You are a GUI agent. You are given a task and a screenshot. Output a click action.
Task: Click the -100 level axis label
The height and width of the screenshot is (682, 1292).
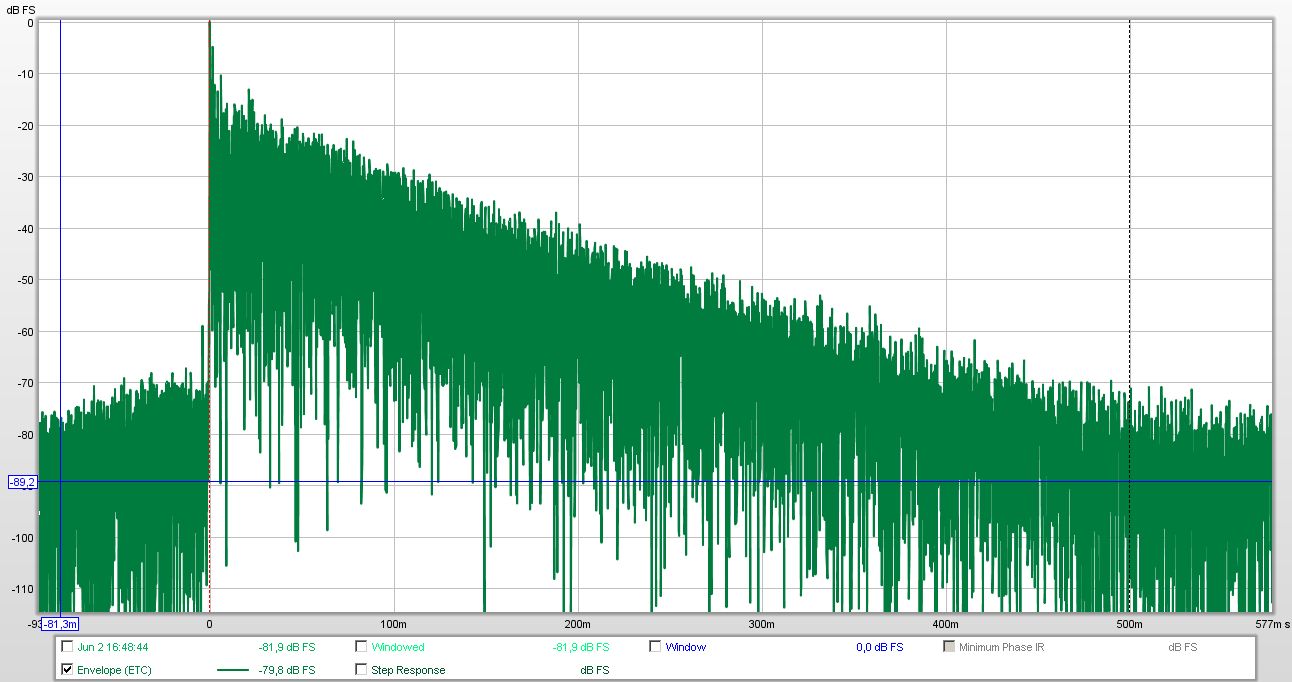pos(24,538)
